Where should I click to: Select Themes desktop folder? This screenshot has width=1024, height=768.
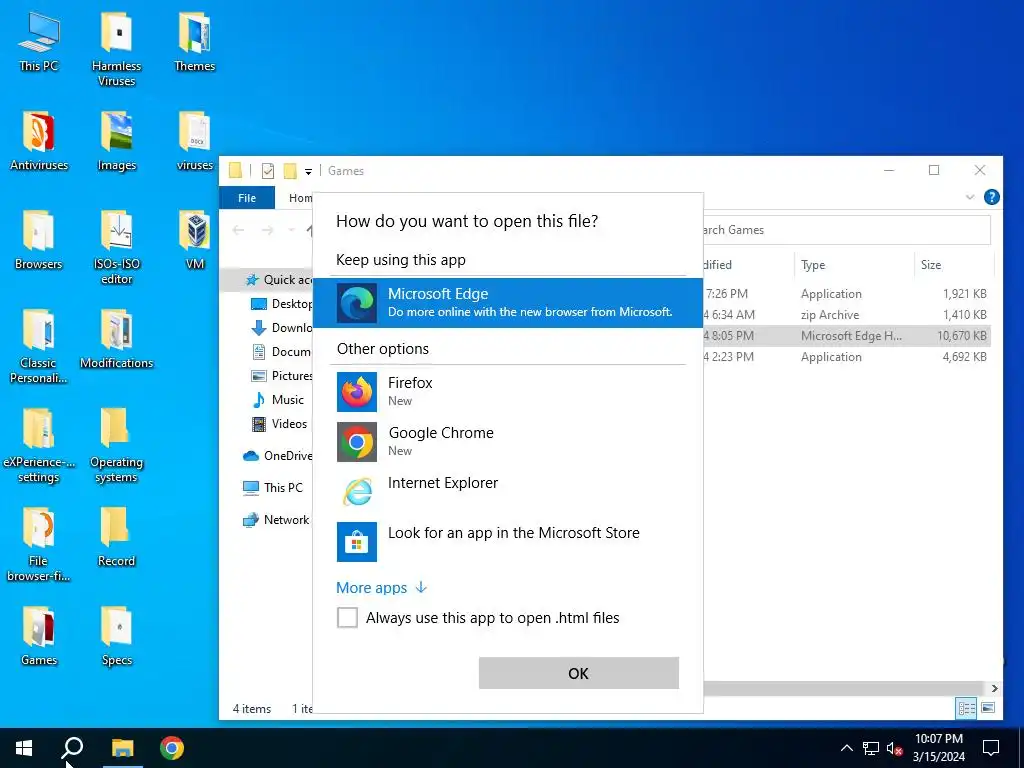(x=195, y=42)
